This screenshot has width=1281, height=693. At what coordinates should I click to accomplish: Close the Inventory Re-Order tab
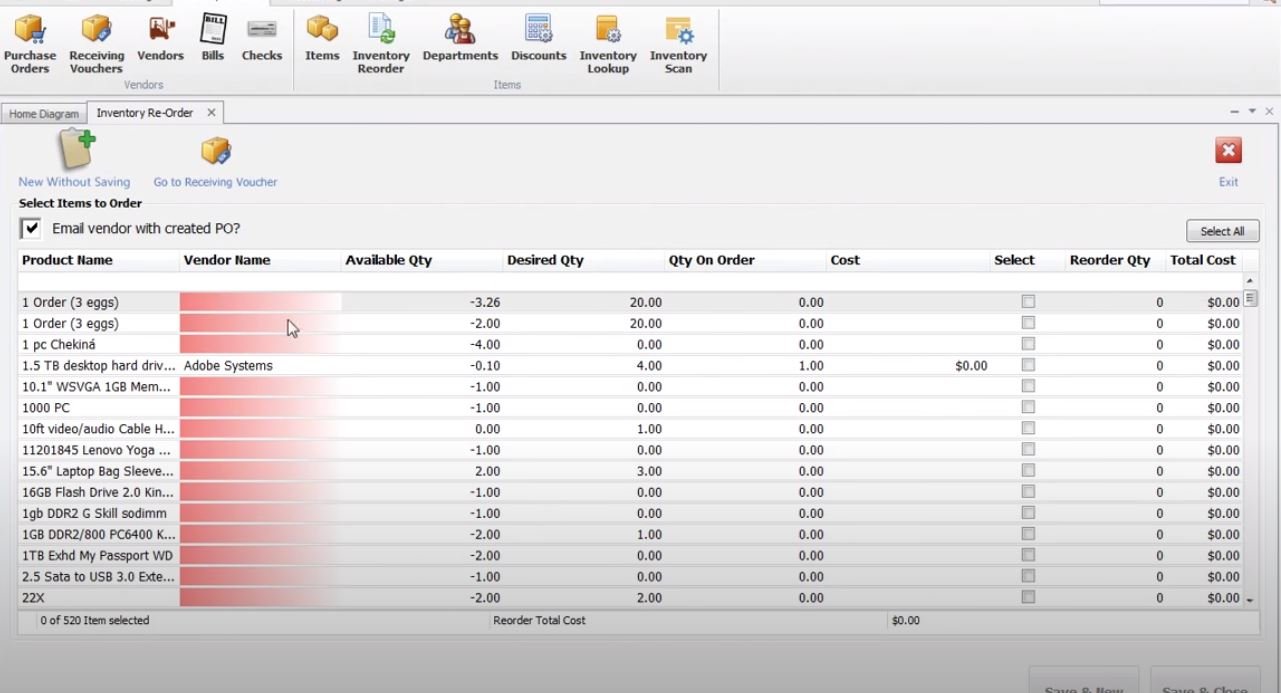[211, 113]
